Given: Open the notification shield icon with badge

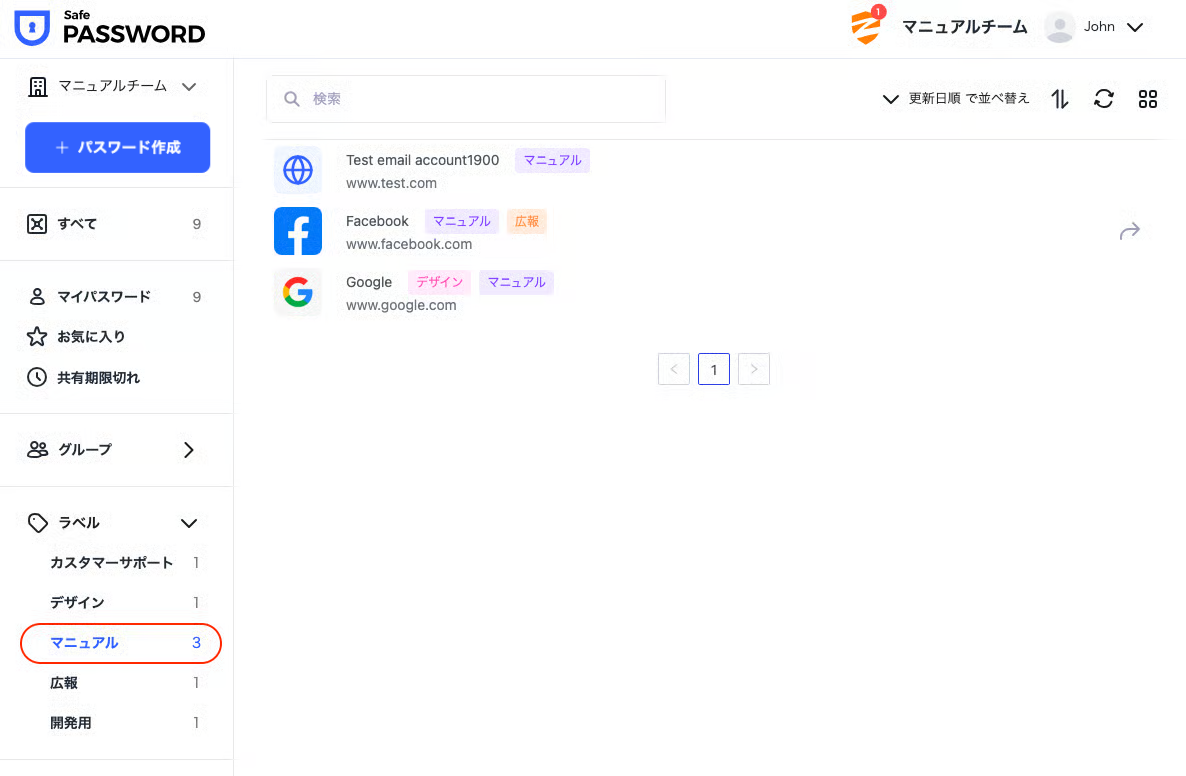Looking at the screenshot, I should point(866,27).
